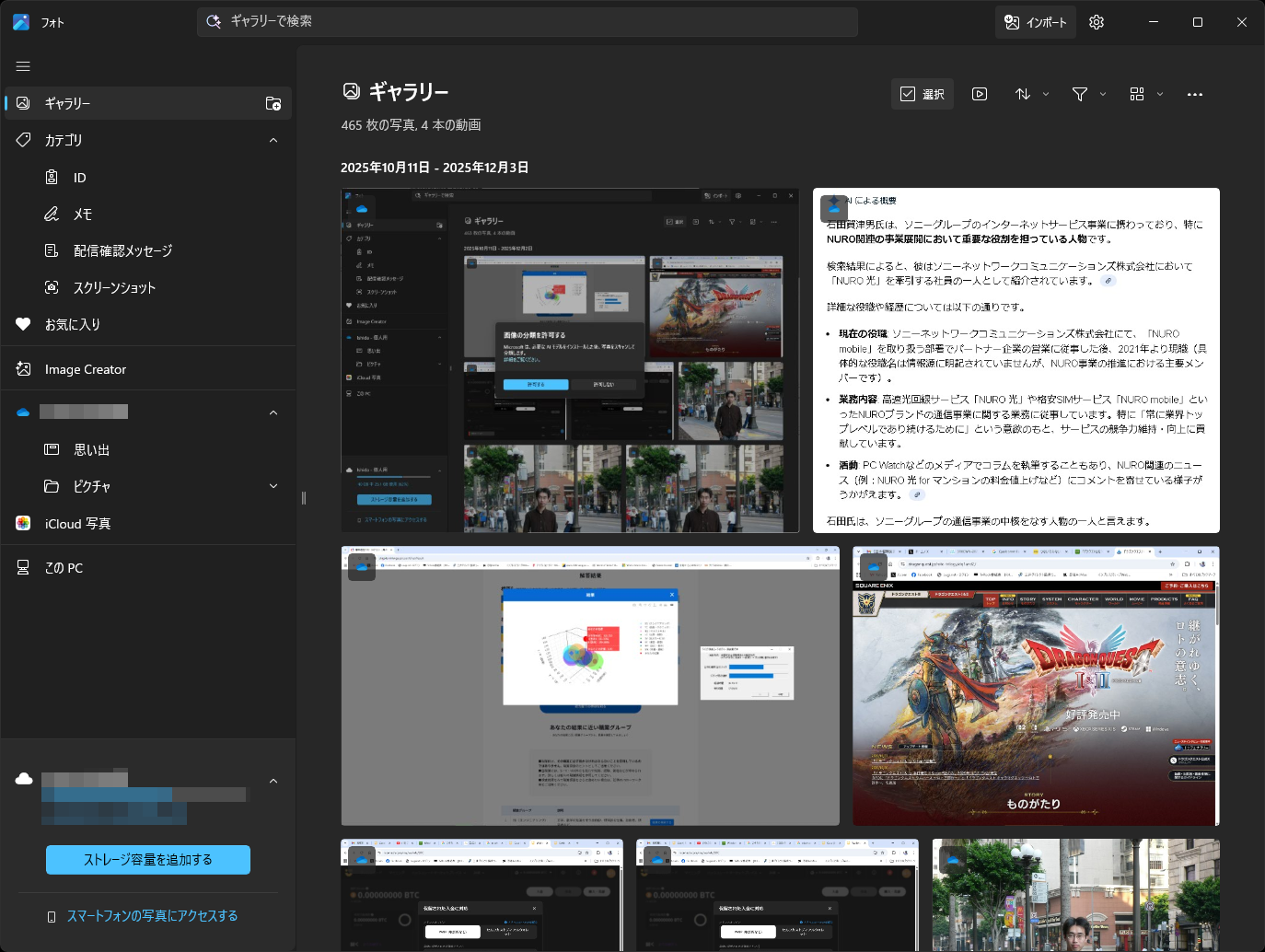This screenshot has width=1265, height=952.
Task: Collapse the カテゴリ section chevron
Action: click(x=273, y=140)
